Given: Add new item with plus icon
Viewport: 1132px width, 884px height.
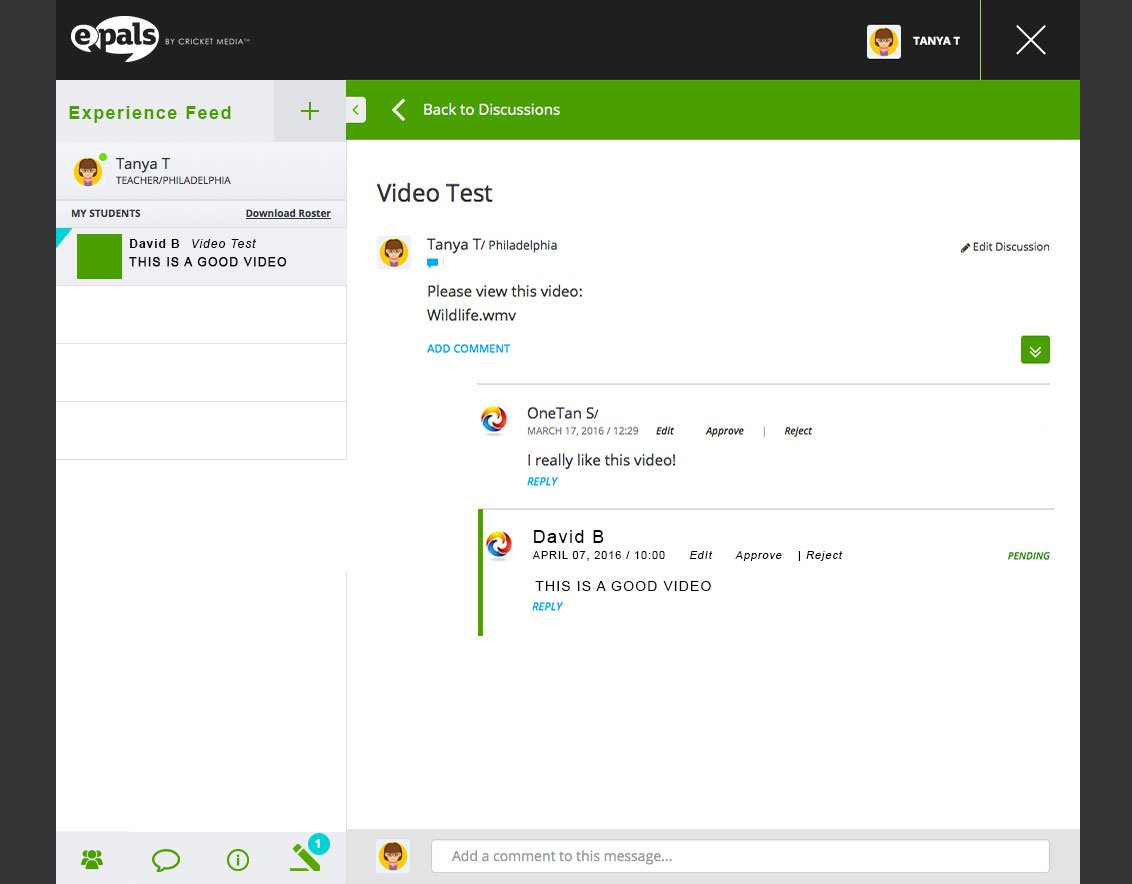Looking at the screenshot, I should pos(310,111).
